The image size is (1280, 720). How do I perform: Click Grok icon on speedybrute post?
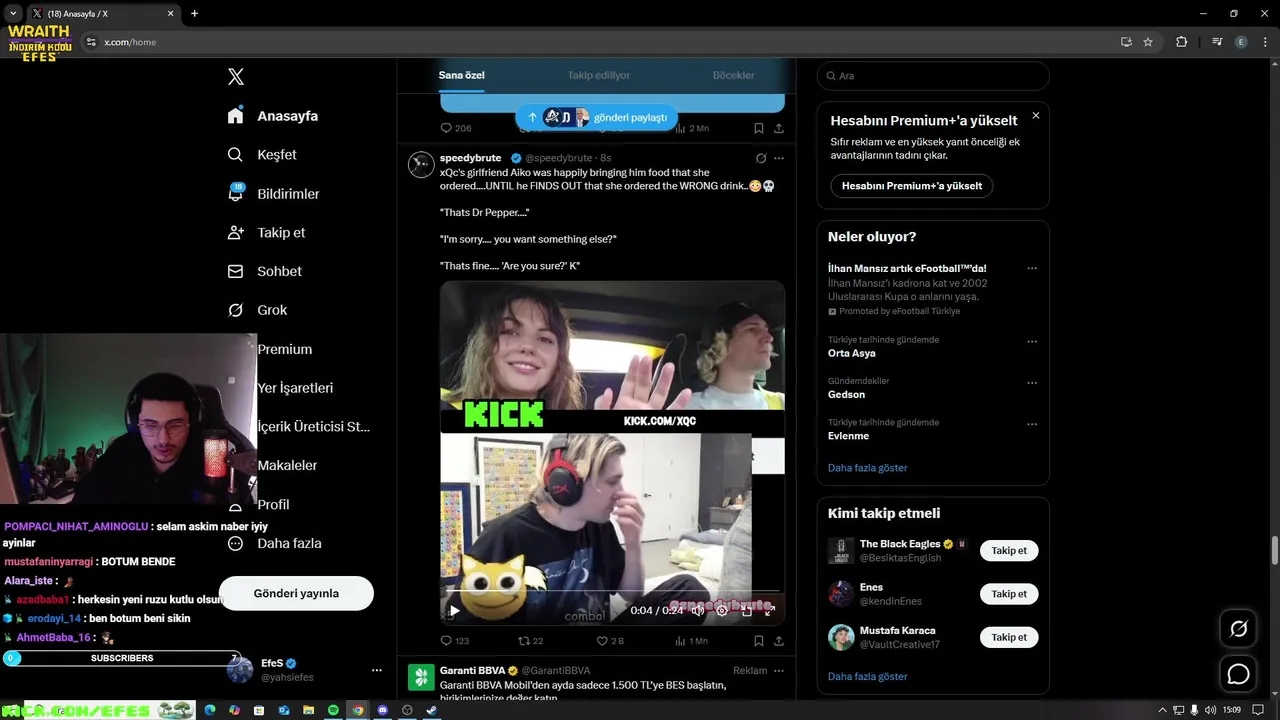point(761,158)
